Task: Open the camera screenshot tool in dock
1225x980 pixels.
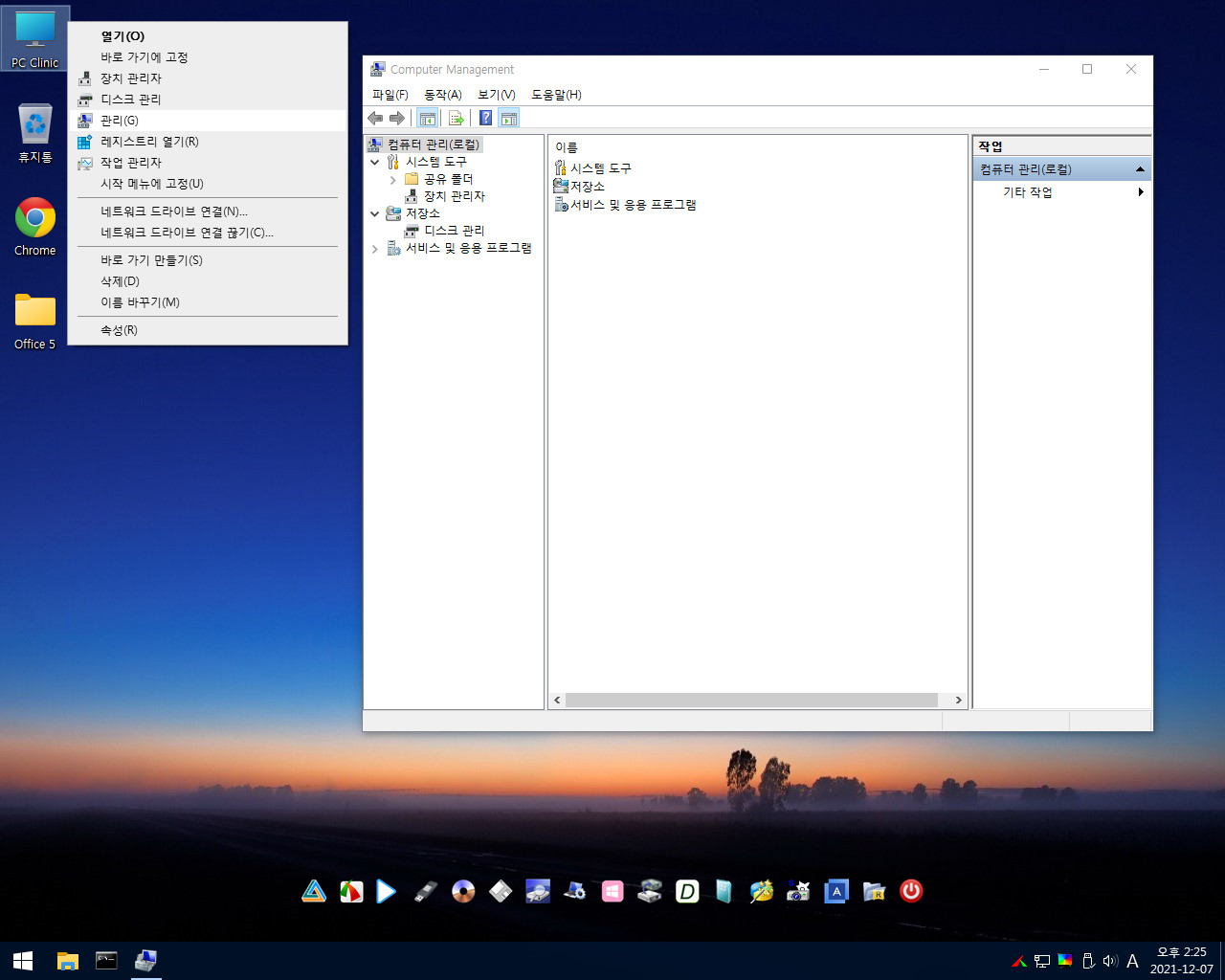Action: pyautogui.click(x=799, y=892)
